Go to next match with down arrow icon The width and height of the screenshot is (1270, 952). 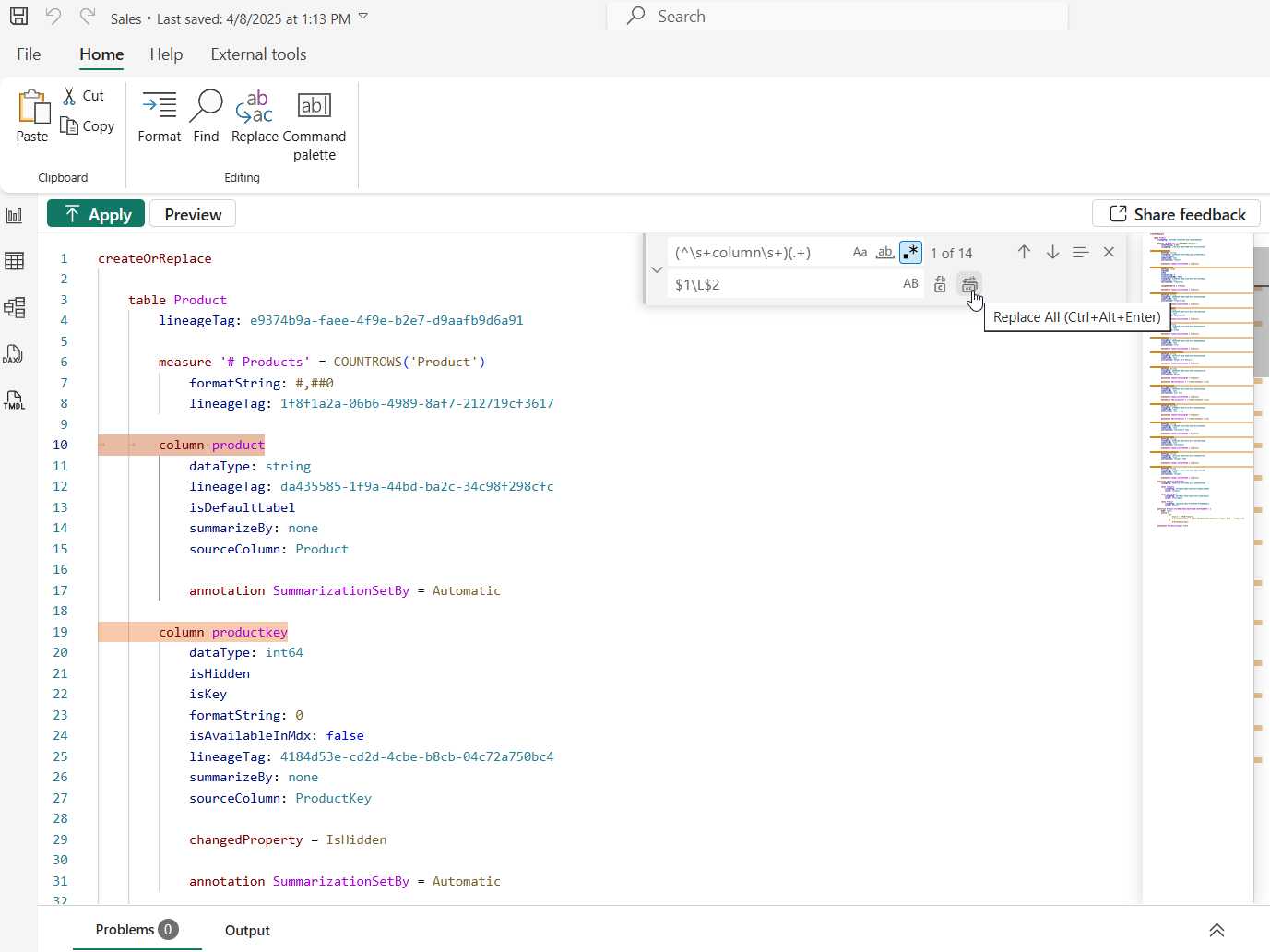[x=1052, y=252]
